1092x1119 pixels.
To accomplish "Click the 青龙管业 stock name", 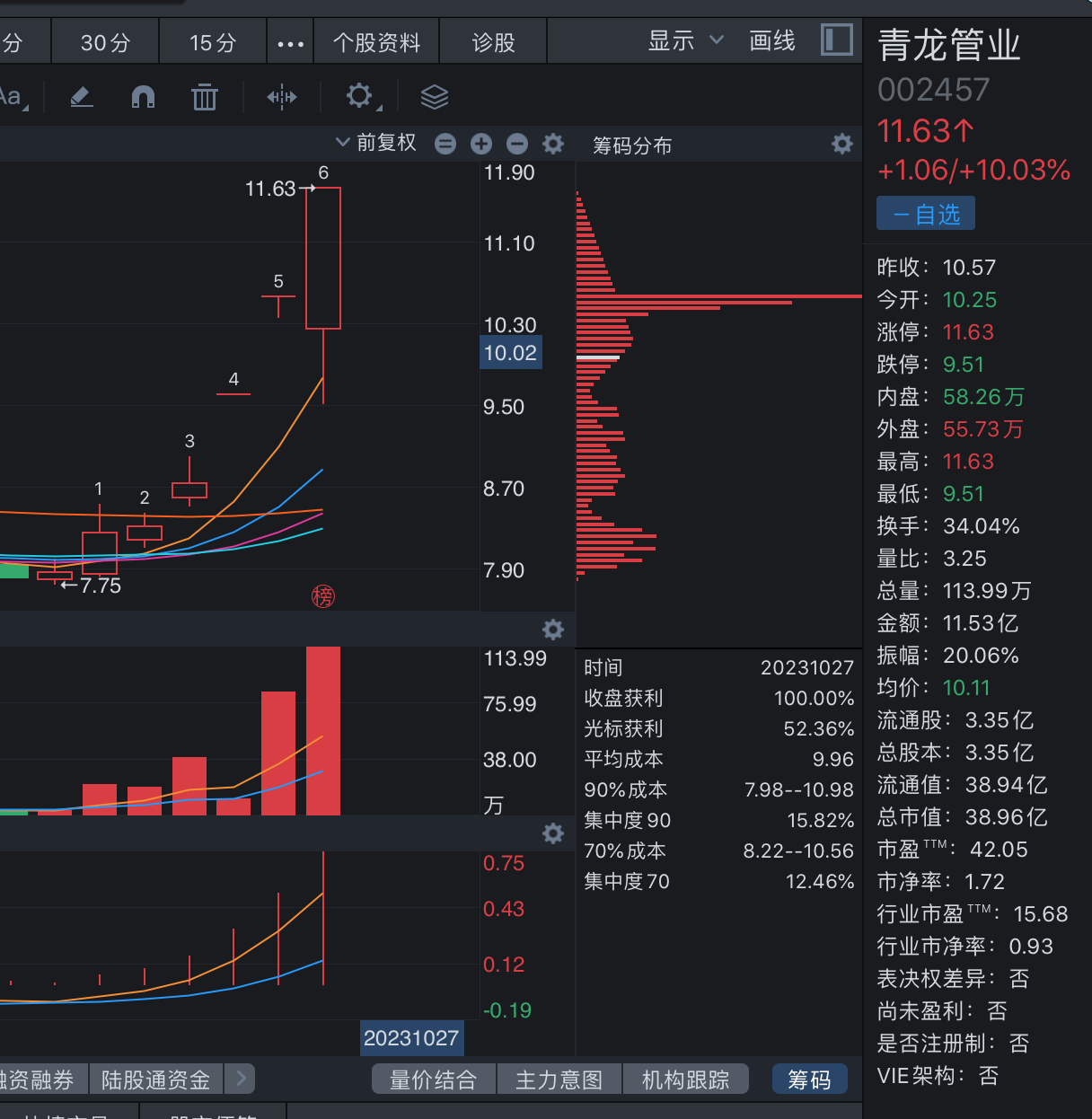I will tap(949, 45).
